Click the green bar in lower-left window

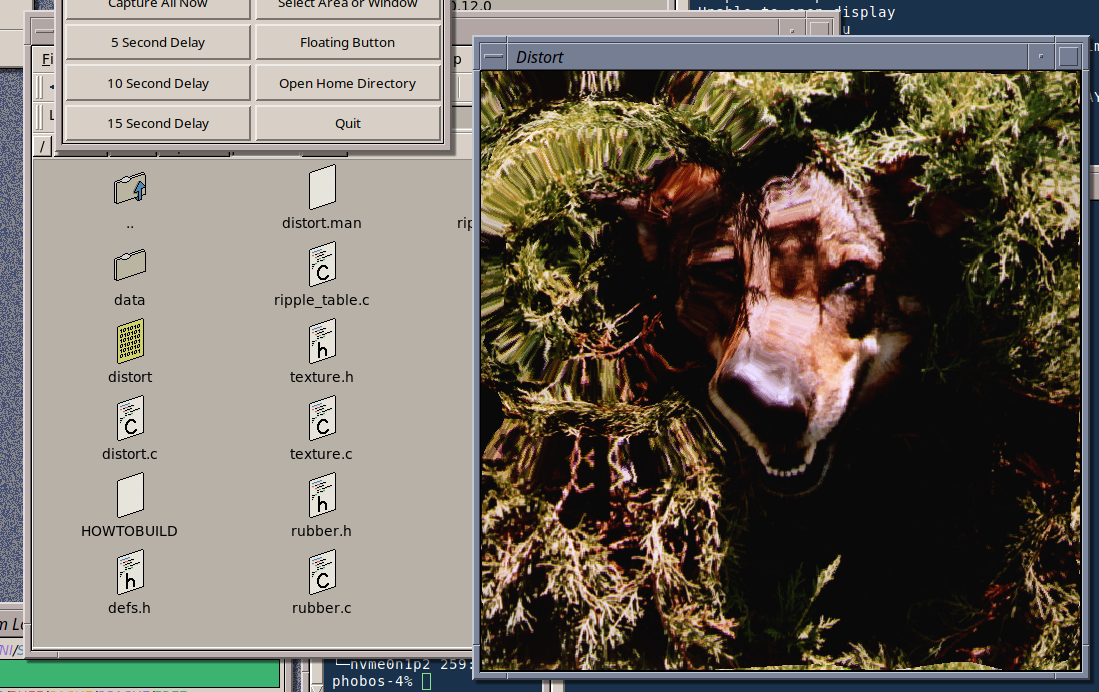[x=139, y=674]
